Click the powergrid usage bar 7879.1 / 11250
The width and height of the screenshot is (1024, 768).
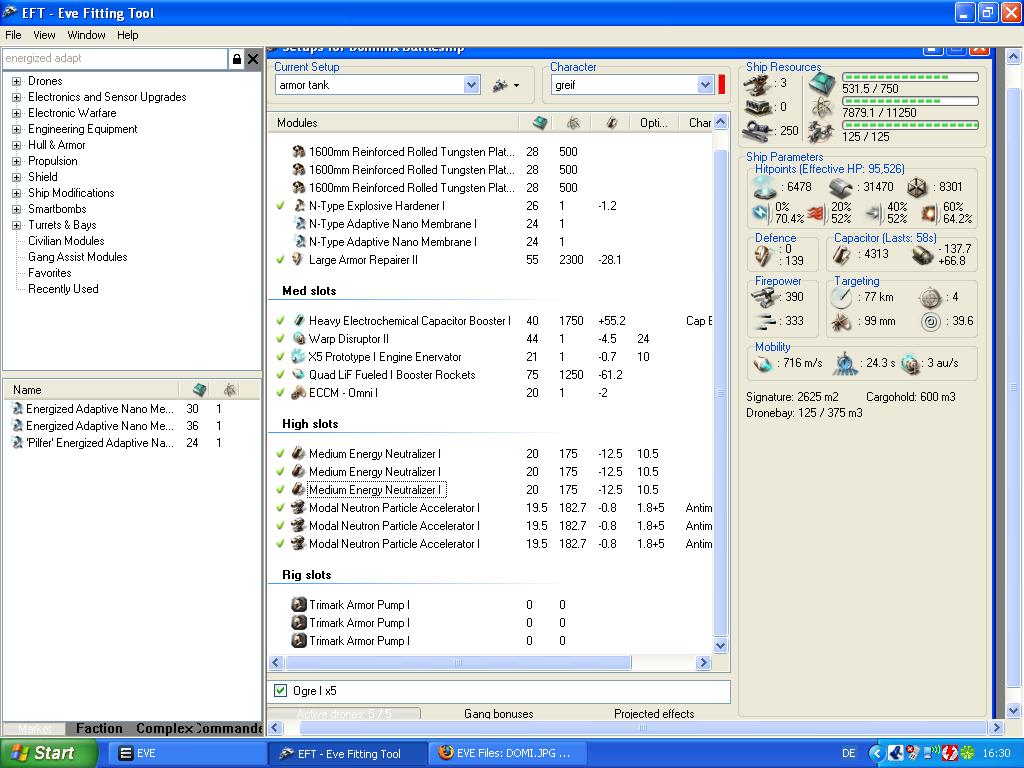910,101
